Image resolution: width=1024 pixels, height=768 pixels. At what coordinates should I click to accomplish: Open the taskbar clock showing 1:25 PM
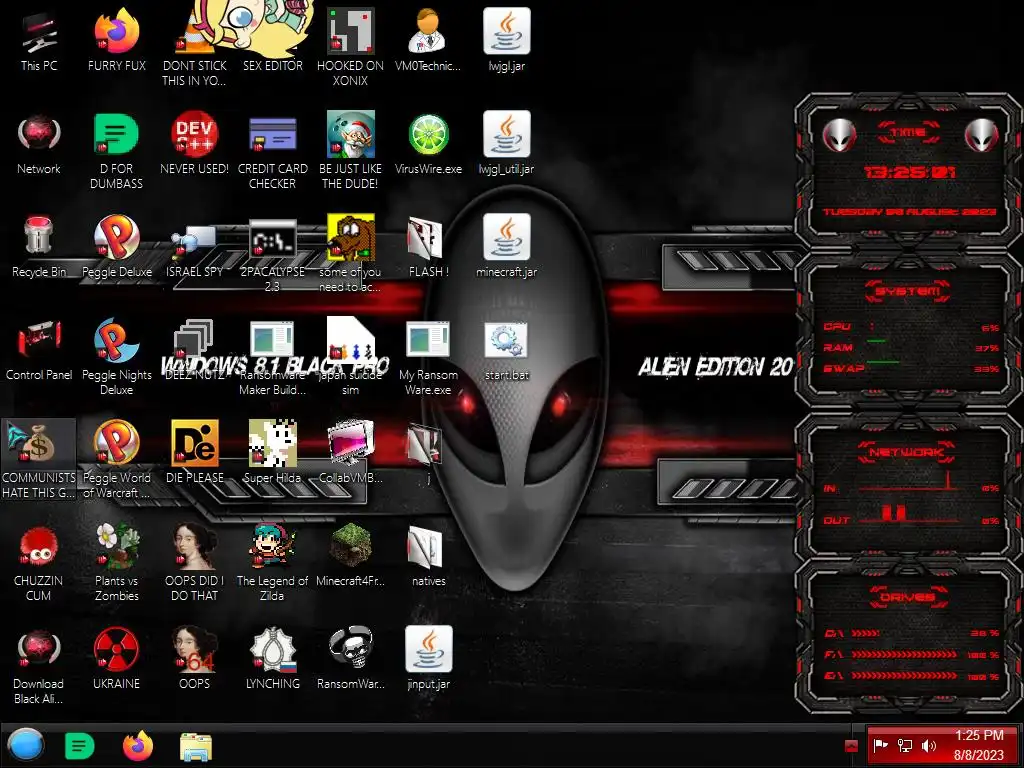pos(978,745)
